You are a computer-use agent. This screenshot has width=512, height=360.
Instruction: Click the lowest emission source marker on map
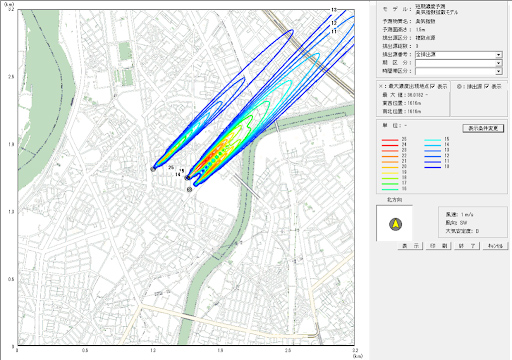189,189
